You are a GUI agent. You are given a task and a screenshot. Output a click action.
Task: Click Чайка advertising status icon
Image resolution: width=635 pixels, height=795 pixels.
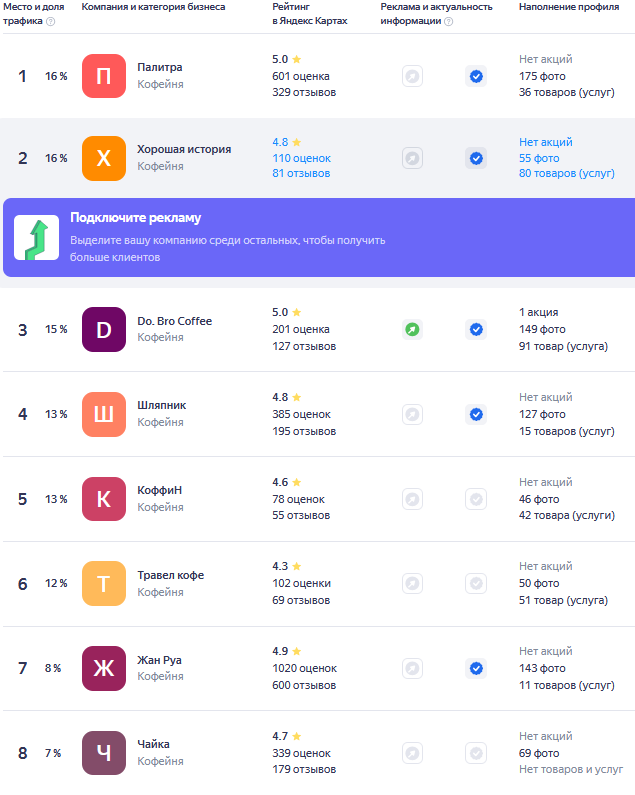[x=412, y=753]
